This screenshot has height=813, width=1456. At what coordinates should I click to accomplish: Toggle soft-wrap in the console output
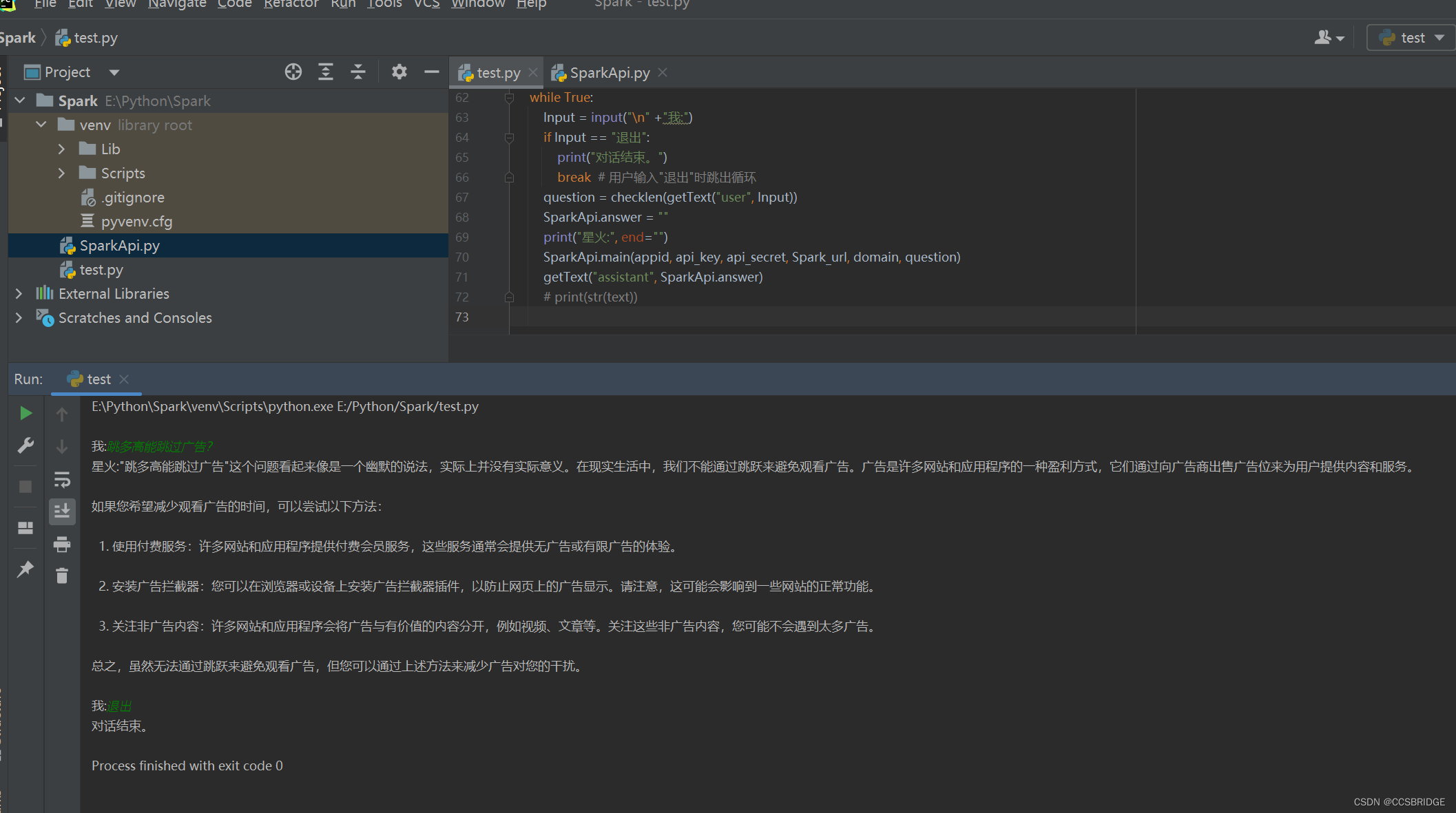[x=62, y=479]
